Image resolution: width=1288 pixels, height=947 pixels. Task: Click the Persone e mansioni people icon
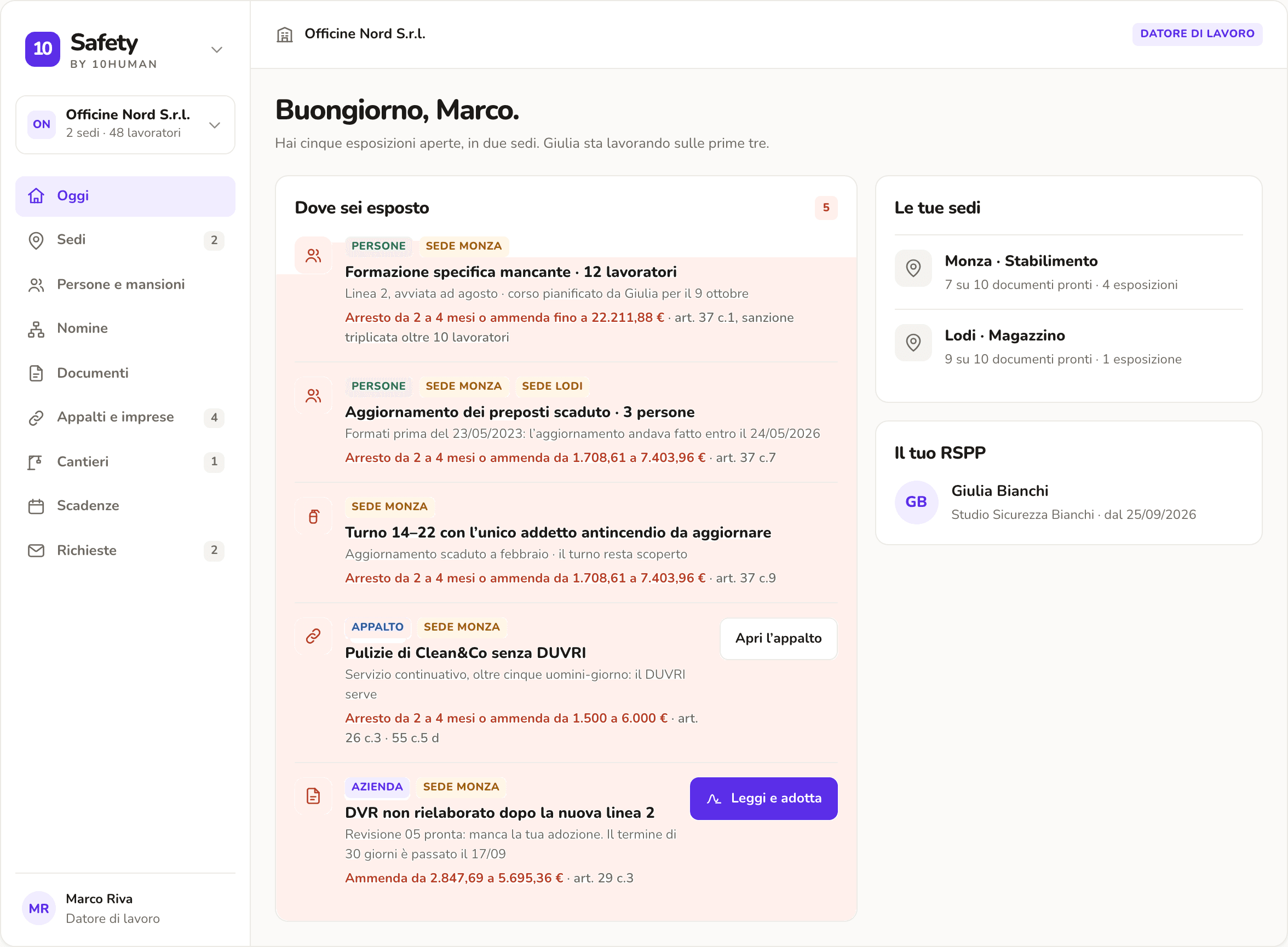(36, 285)
